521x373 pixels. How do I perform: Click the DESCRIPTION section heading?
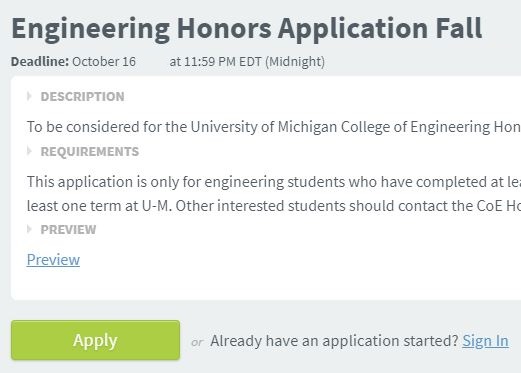[x=82, y=97]
